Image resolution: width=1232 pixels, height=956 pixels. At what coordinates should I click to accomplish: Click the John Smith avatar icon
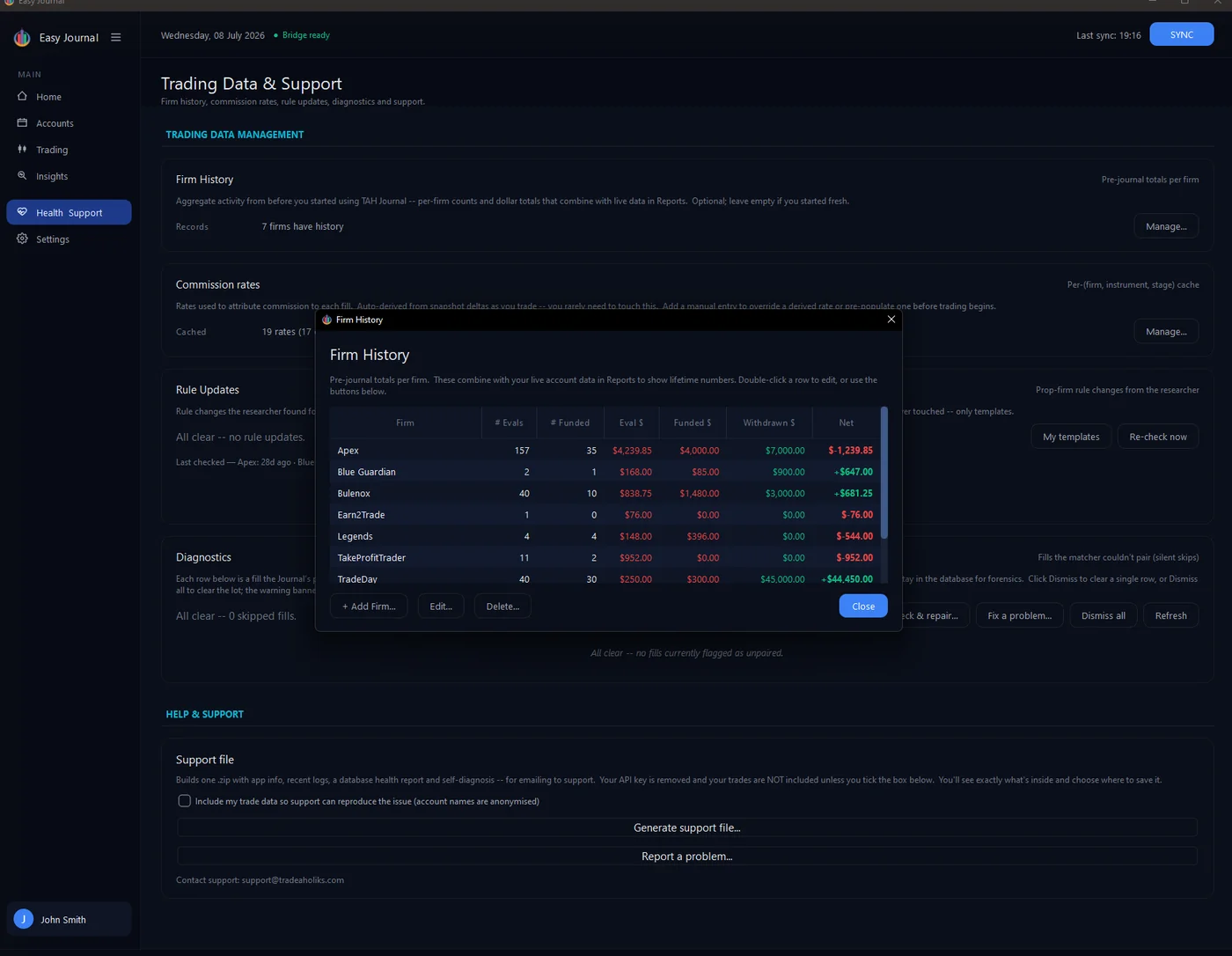pyautogui.click(x=24, y=919)
